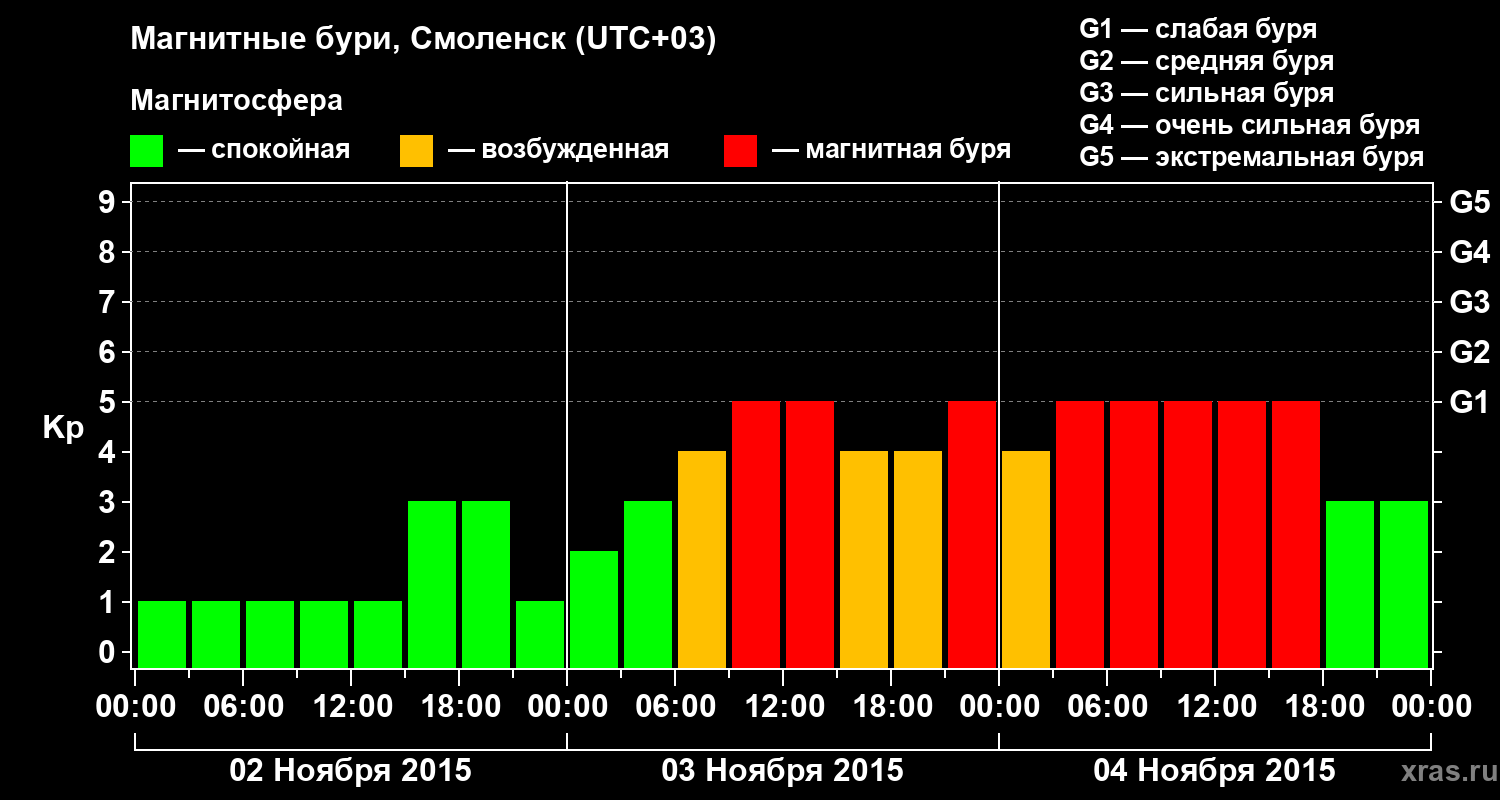Click the yellow 'возбужденная' legend swatch
This screenshot has height=800, width=1500.
416,151
